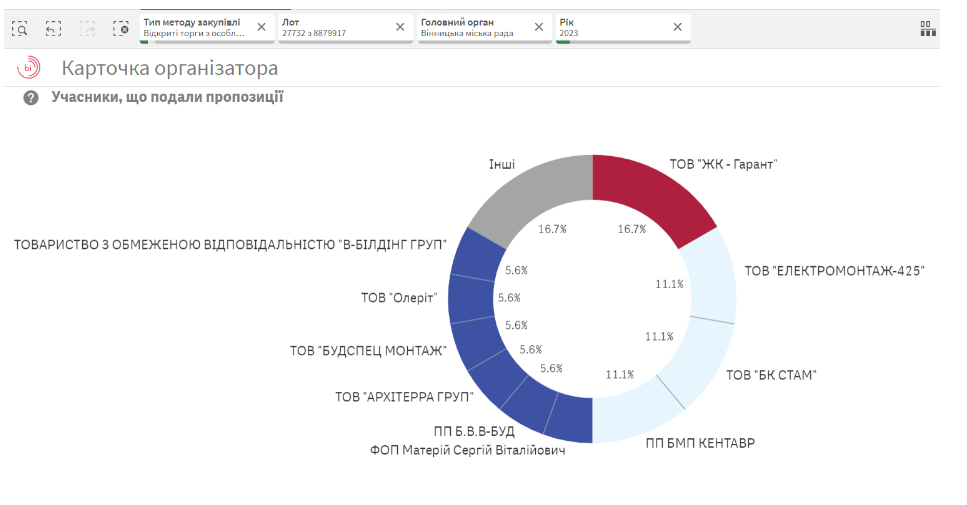The image size is (967, 505).
Task: Clear the 'Головний орган' filter
Action: [538, 27]
